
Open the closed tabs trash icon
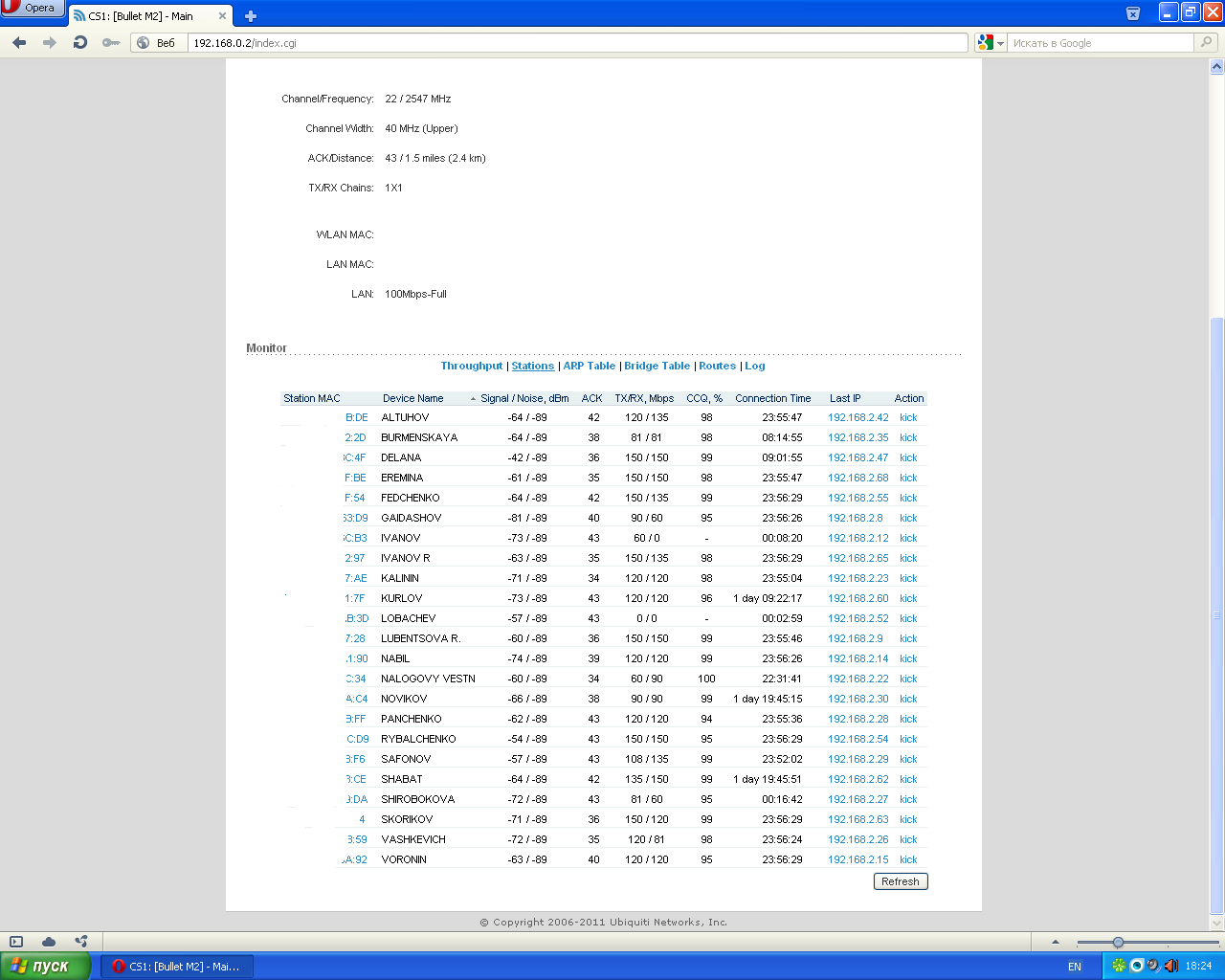[x=1133, y=13]
